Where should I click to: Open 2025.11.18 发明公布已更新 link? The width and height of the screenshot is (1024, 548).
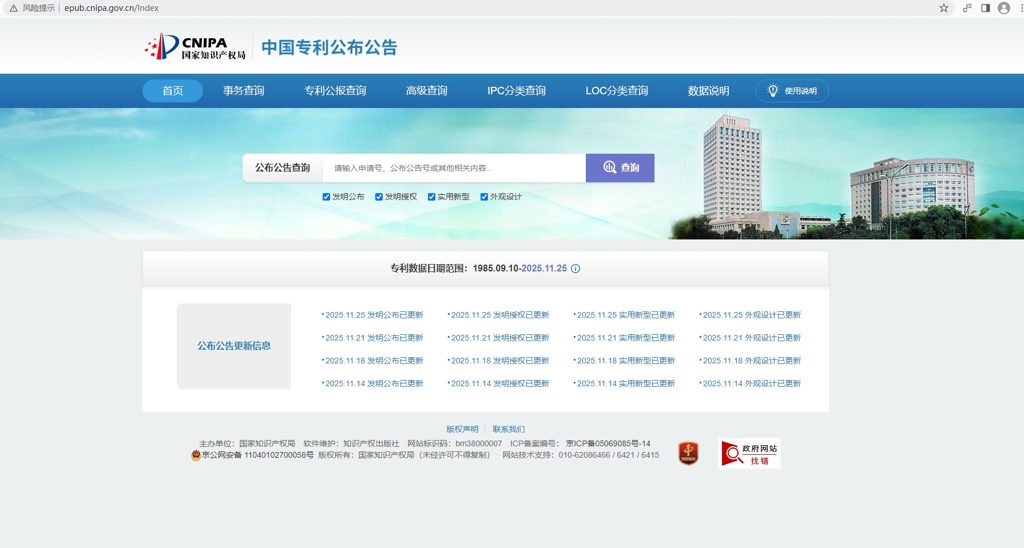point(374,361)
